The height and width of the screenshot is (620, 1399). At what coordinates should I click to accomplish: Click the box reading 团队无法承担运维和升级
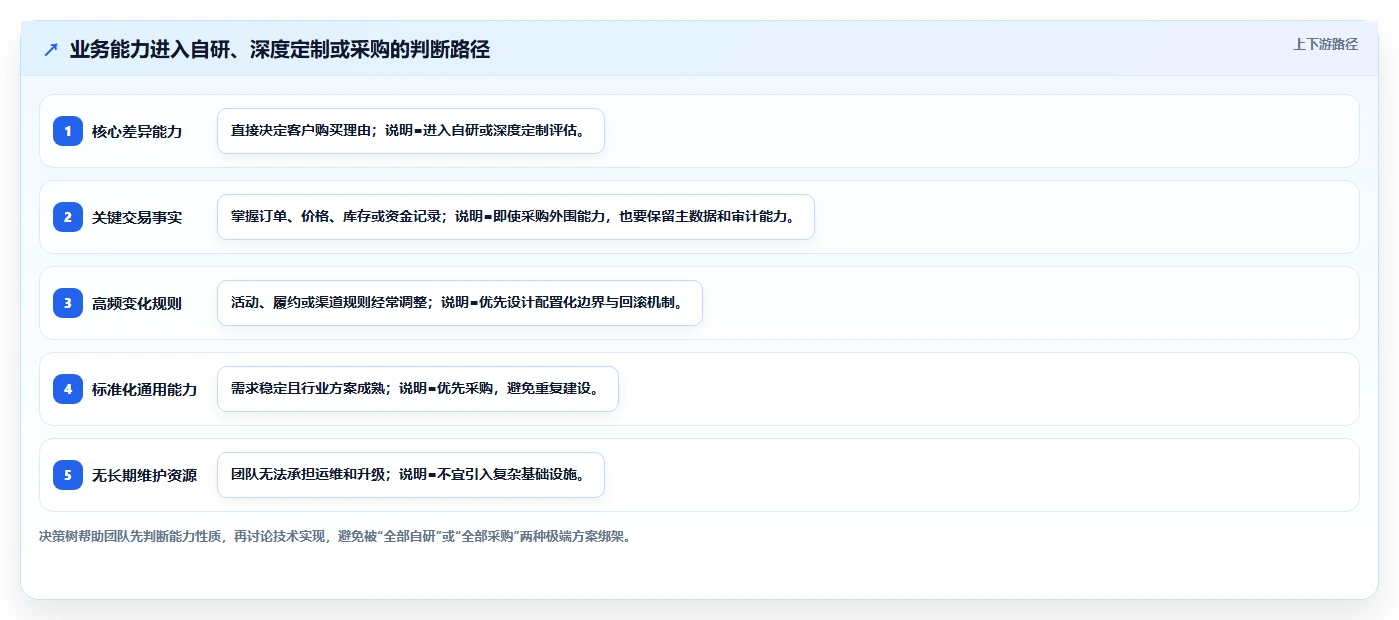[x=411, y=475]
